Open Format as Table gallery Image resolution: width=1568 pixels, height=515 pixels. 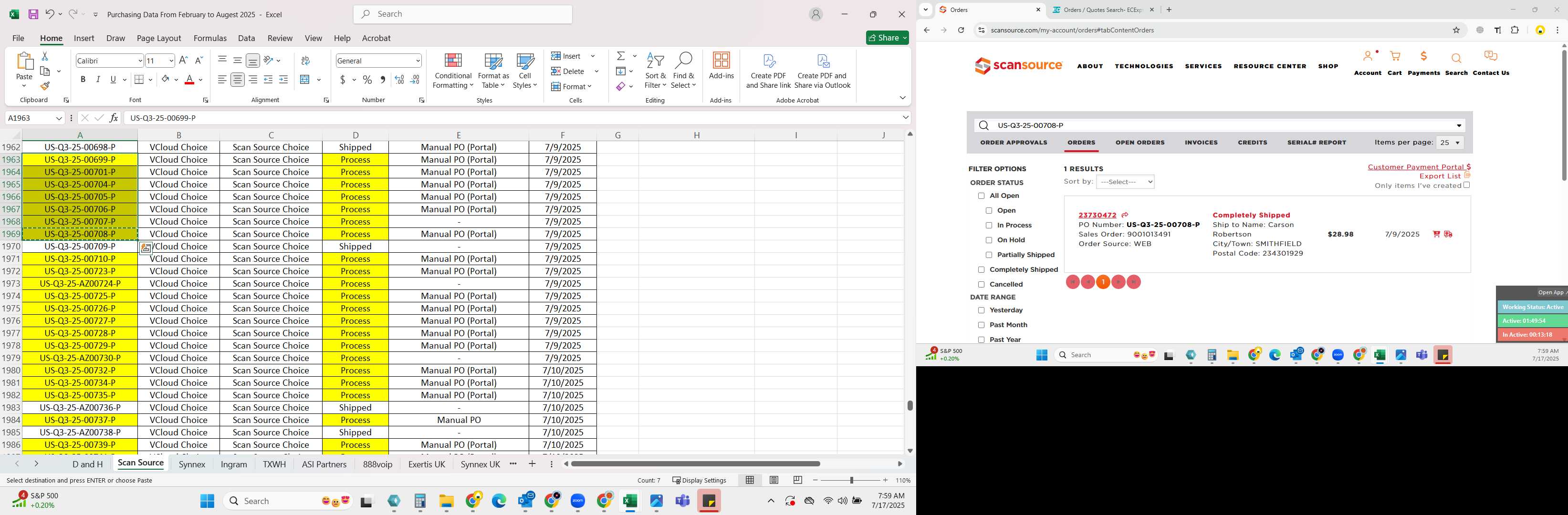(x=493, y=71)
